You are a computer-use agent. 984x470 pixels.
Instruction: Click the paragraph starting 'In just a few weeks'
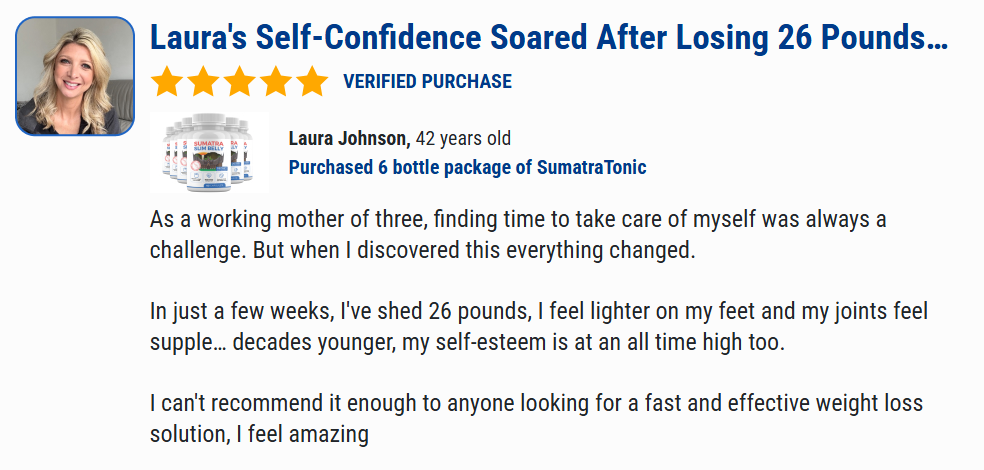point(538,327)
